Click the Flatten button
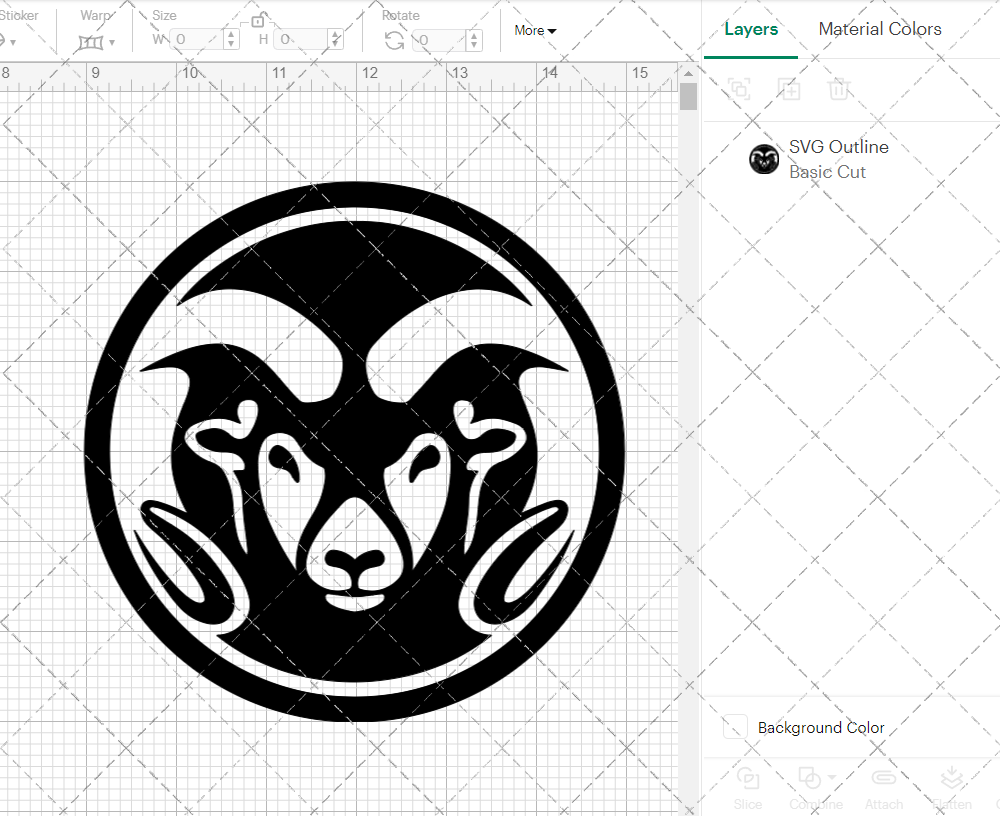 point(952,789)
